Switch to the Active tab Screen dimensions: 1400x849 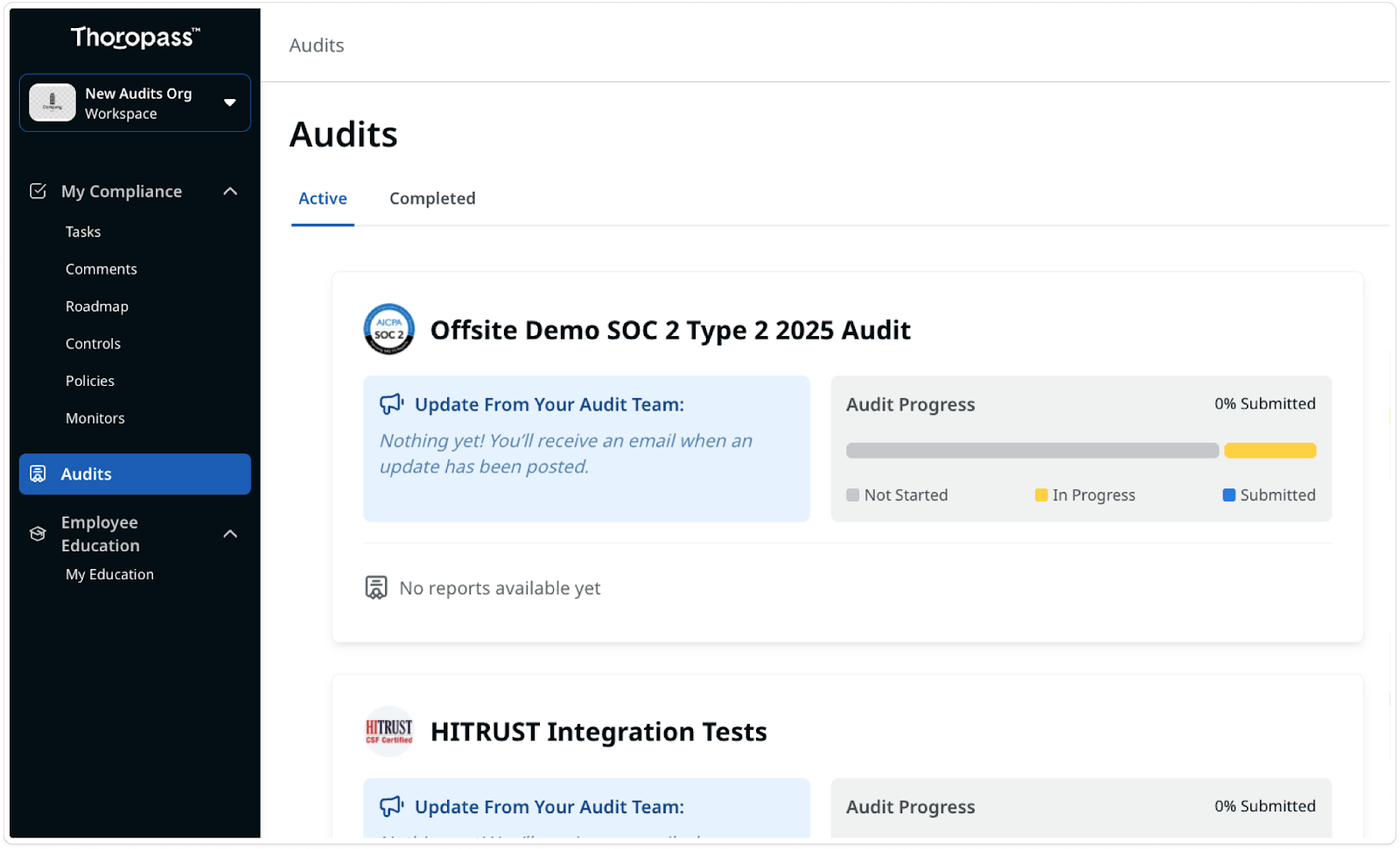323,199
